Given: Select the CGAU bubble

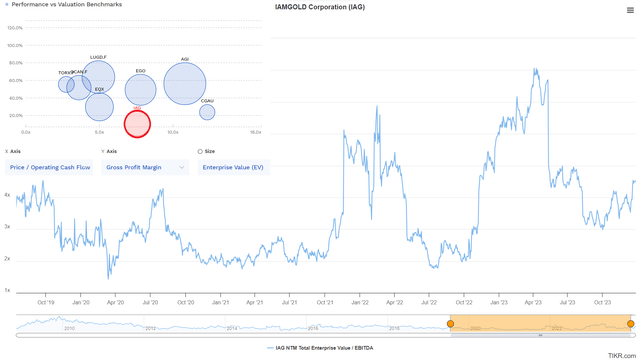Looking at the screenshot, I should (207, 112).
